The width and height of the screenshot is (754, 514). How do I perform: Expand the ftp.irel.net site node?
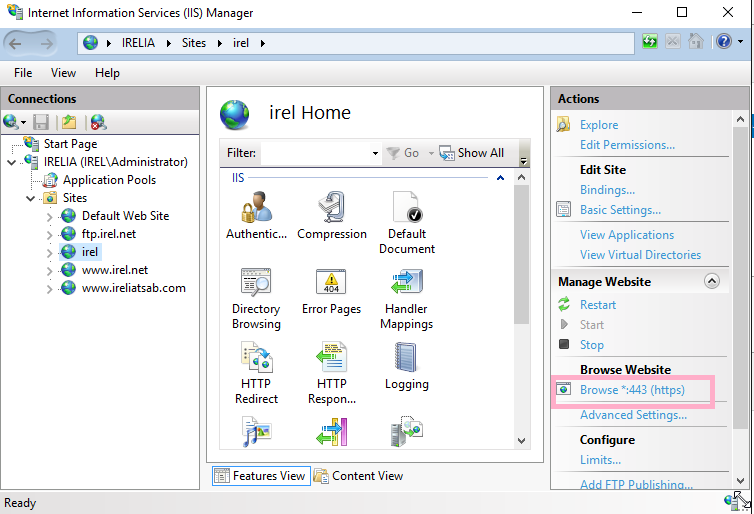(x=50, y=235)
